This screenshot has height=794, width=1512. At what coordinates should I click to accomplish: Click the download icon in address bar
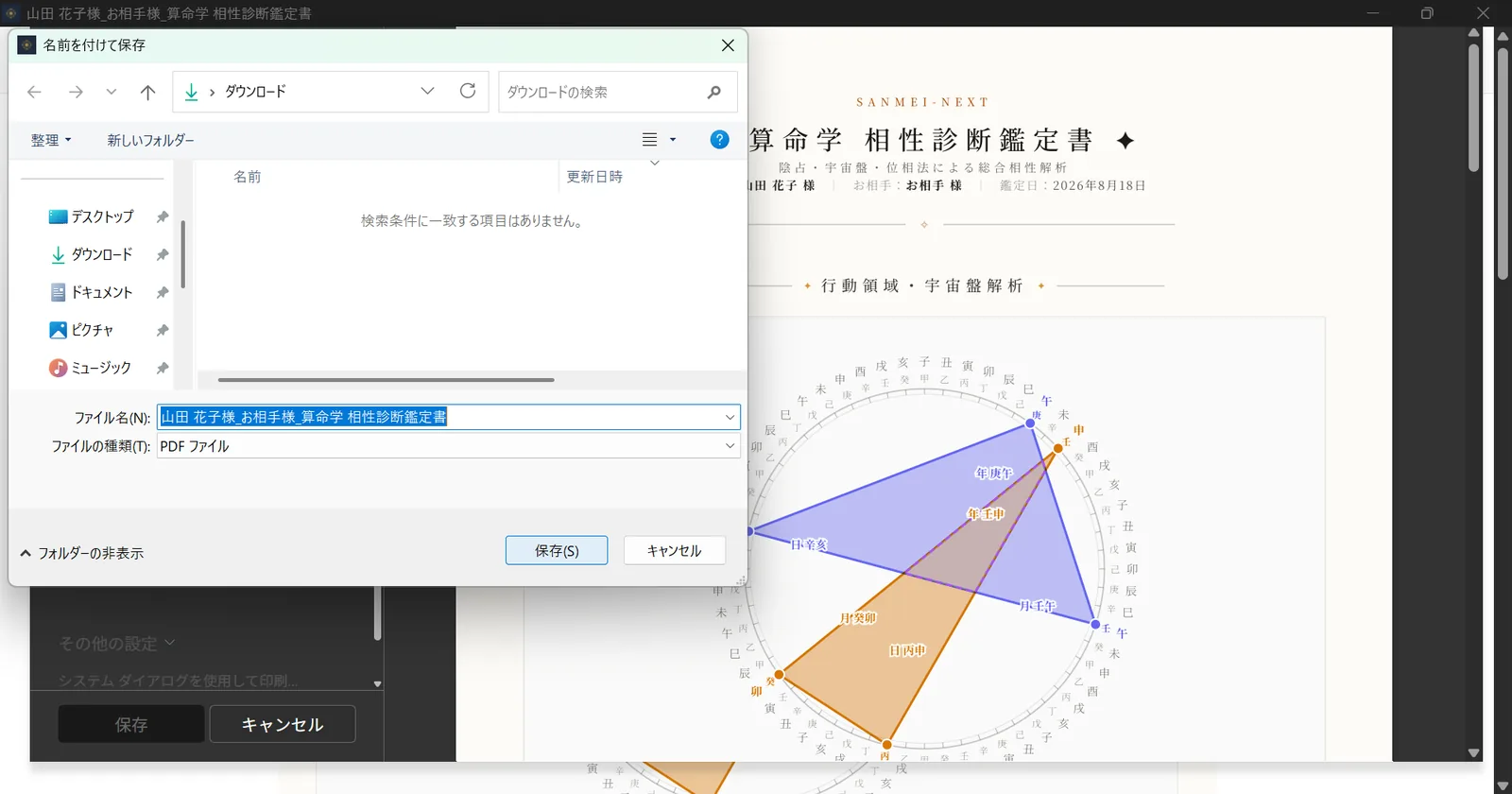pos(191,92)
